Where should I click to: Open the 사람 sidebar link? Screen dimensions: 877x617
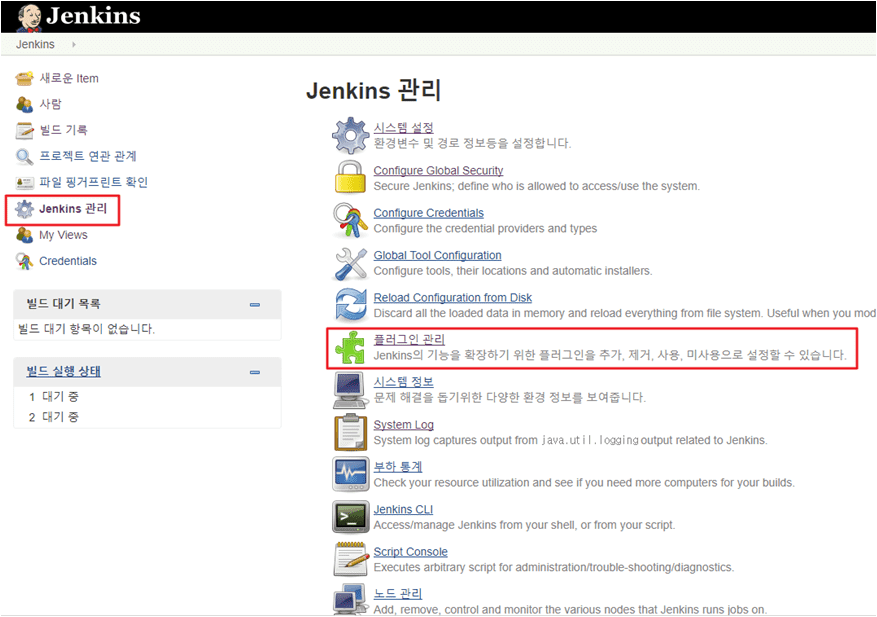point(50,104)
